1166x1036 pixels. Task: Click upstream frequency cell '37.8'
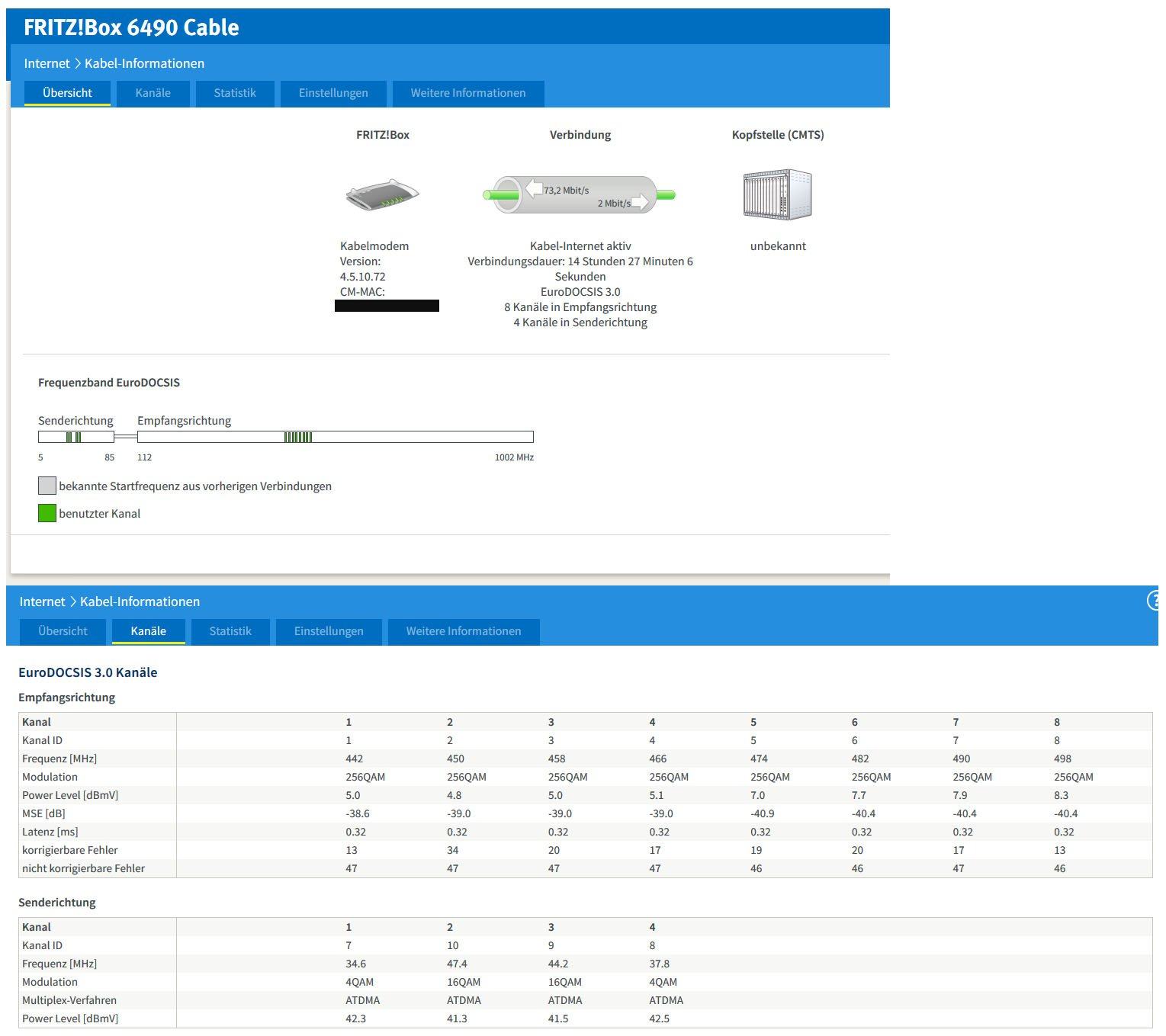(x=660, y=964)
